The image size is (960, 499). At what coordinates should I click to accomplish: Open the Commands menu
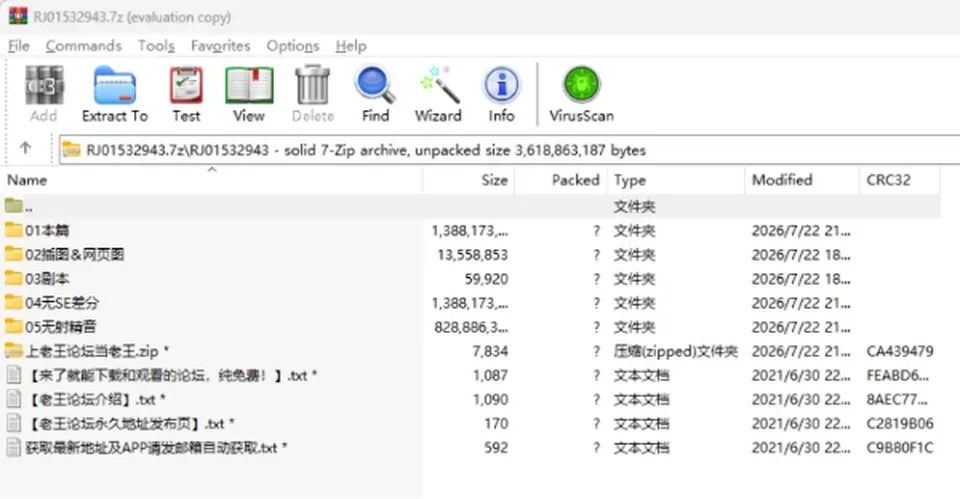[83, 46]
